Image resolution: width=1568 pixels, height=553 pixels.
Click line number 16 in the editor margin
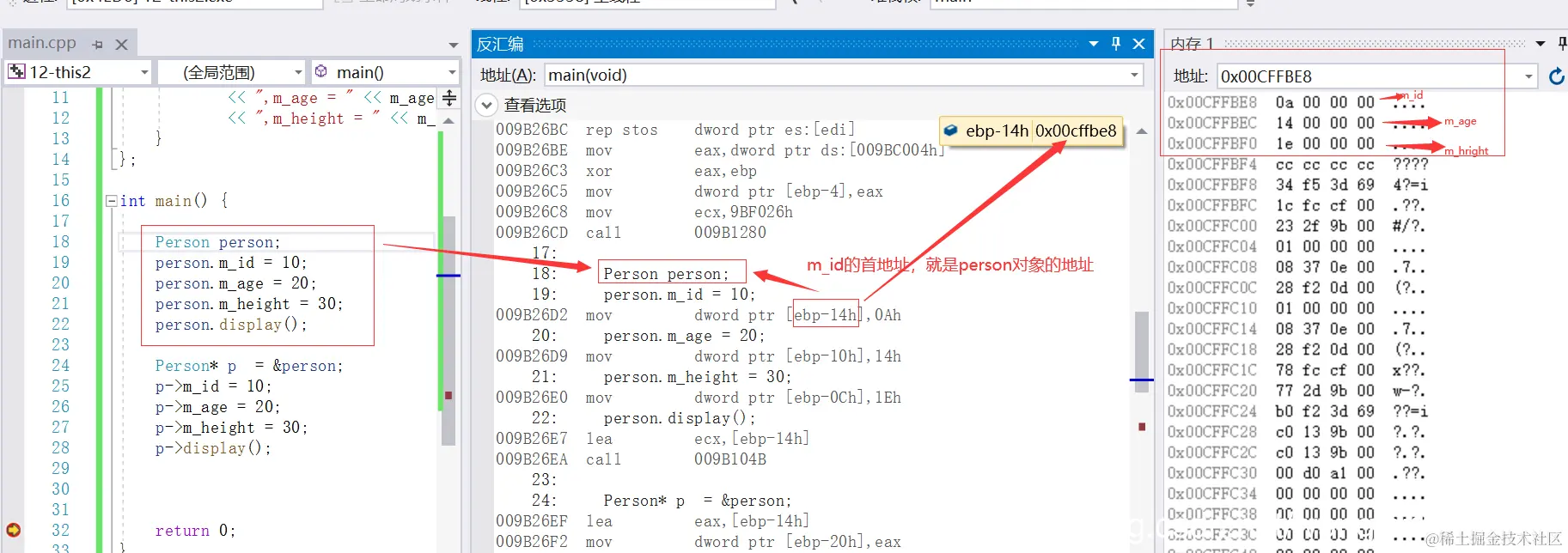(60, 201)
